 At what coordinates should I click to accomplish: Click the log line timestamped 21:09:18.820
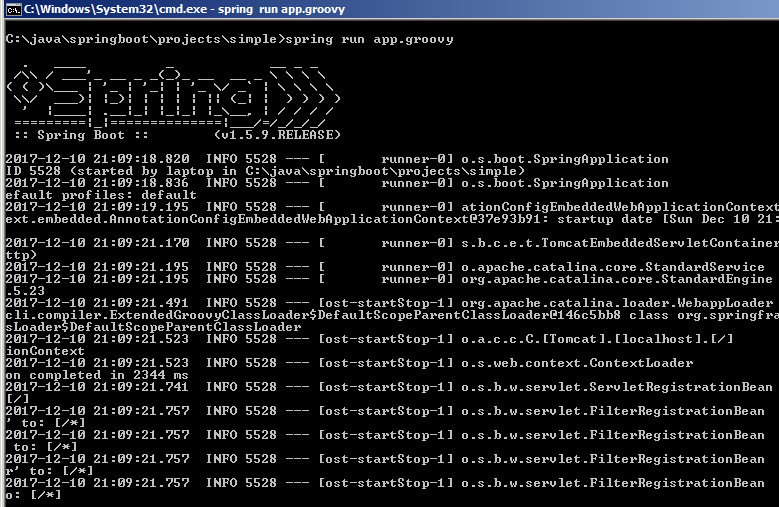337,159
